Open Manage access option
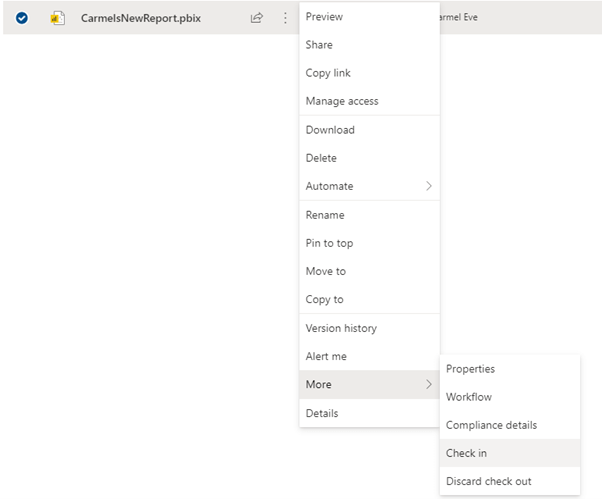The height and width of the screenshot is (499, 602). (341, 101)
